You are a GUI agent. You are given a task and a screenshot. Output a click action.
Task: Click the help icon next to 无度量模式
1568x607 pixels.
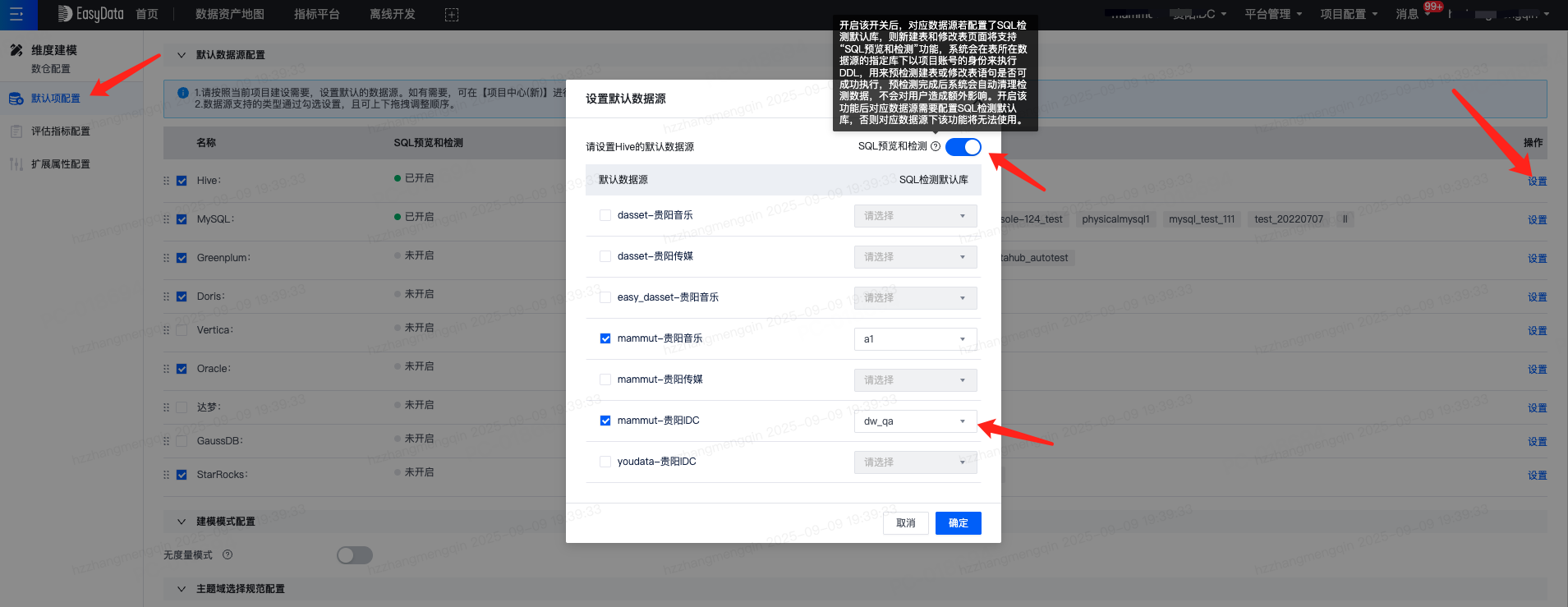coord(228,555)
